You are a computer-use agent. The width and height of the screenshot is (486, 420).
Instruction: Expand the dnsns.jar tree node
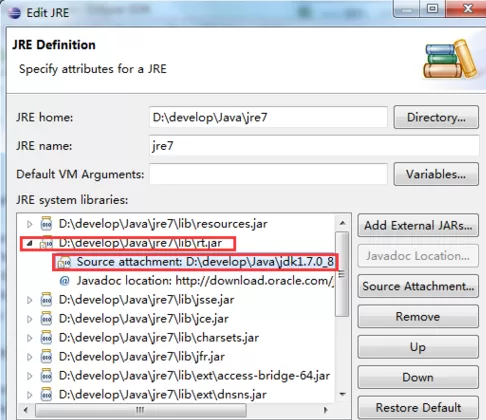[30, 395]
